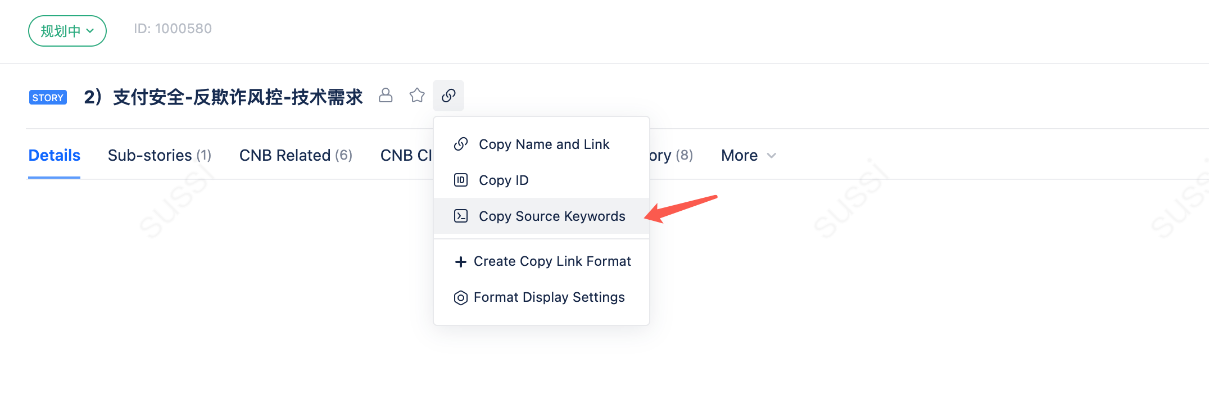Click the ID: 1000580 text
The image size is (1209, 420).
[173, 29]
